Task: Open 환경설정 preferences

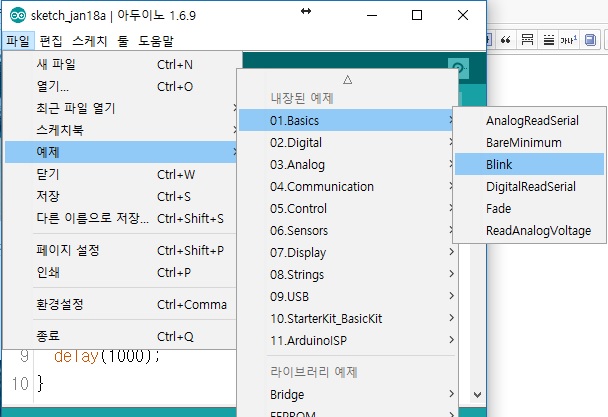Action: (x=121, y=305)
